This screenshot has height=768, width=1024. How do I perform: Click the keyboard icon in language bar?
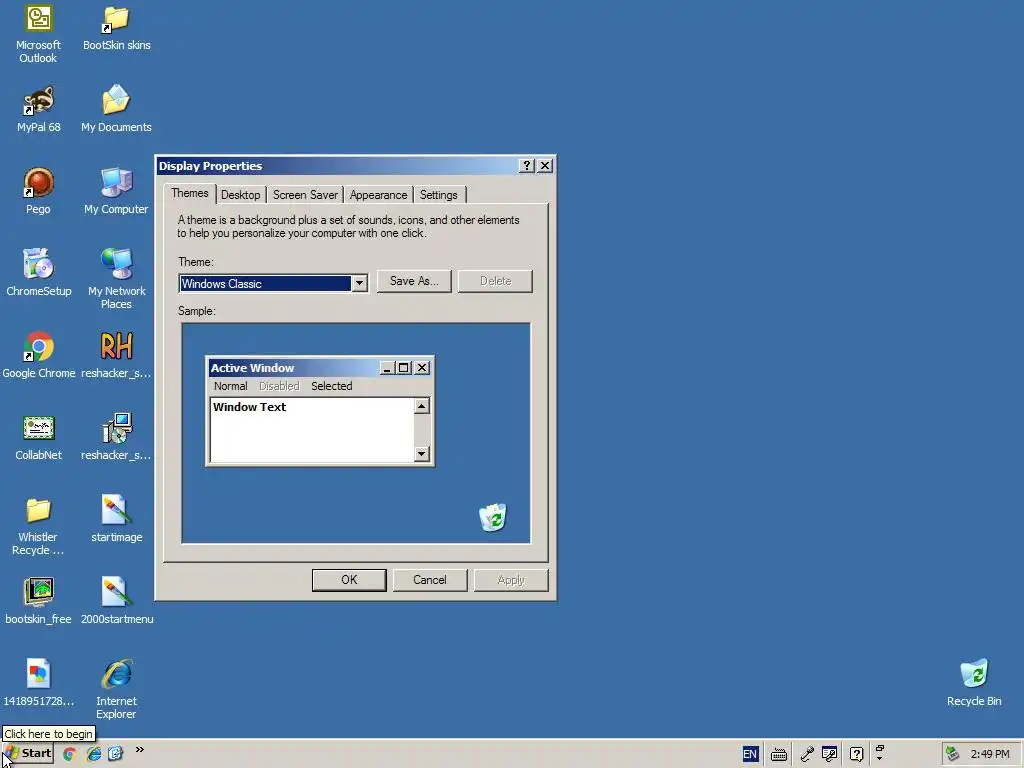pyautogui.click(x=778, y=755)
